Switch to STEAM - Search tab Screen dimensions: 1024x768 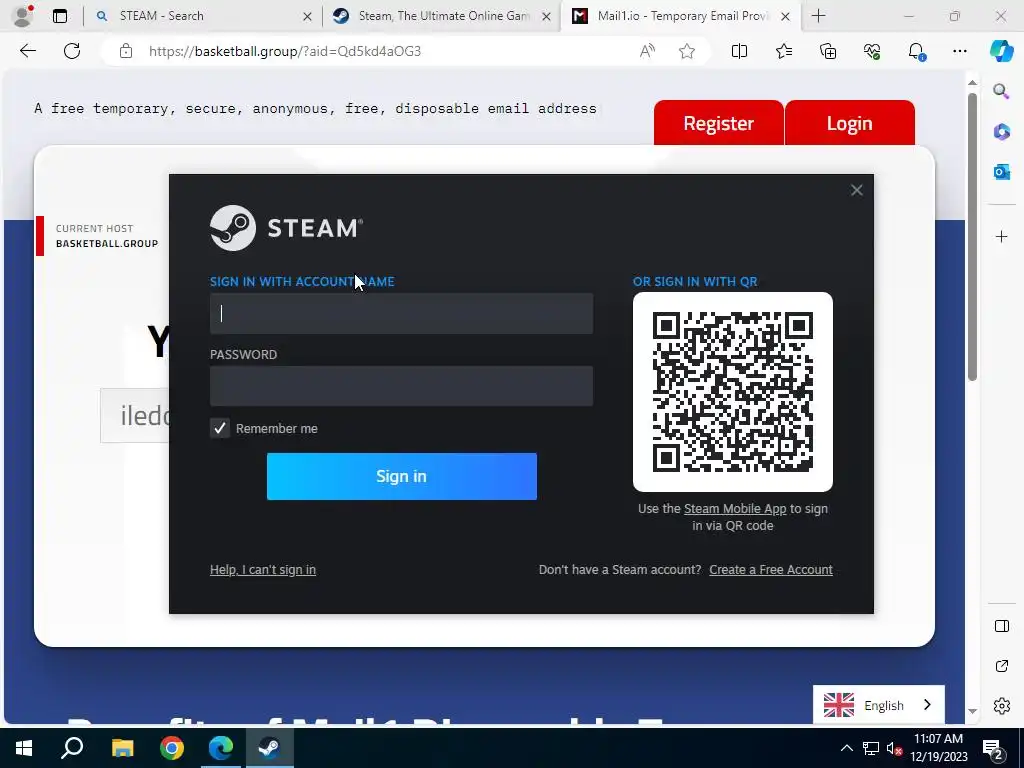tap(202, 16)
